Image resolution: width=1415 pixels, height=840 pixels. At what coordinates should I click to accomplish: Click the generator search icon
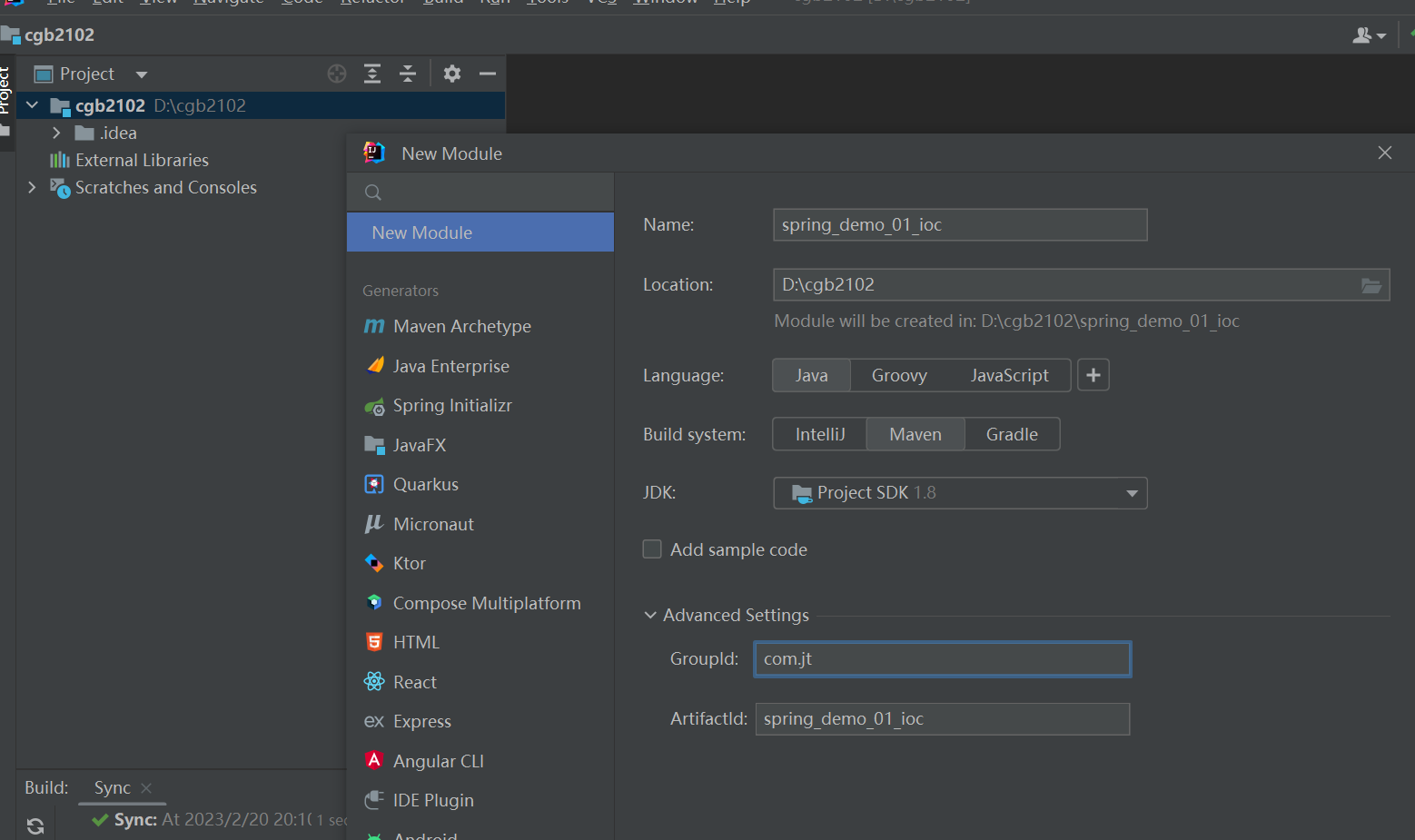tap(373, 193)
